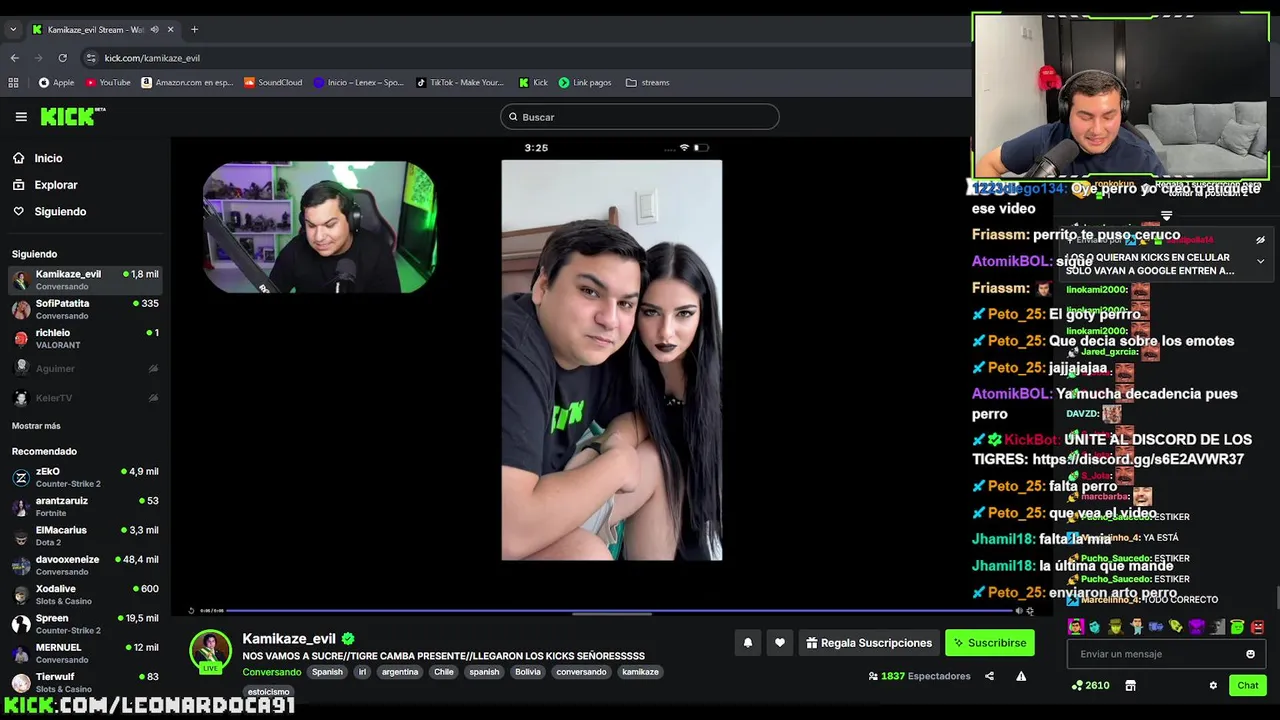Open recommended channel Xodalive
The height and width of the screenshot is (720, 1280).
[x=85, y=595]
